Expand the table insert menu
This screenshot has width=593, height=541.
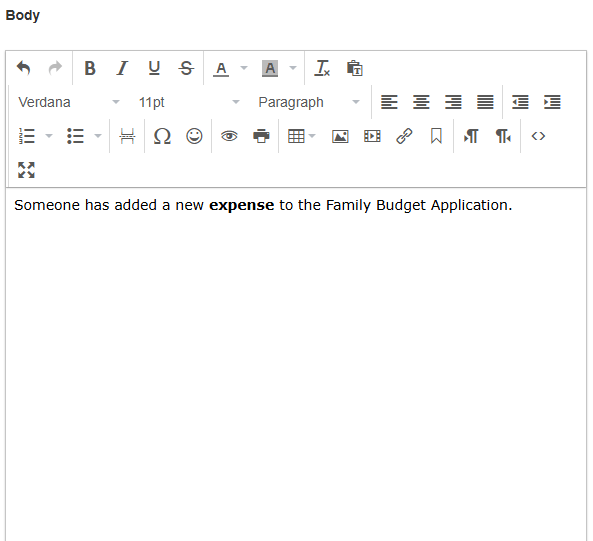tap(312, 136)
